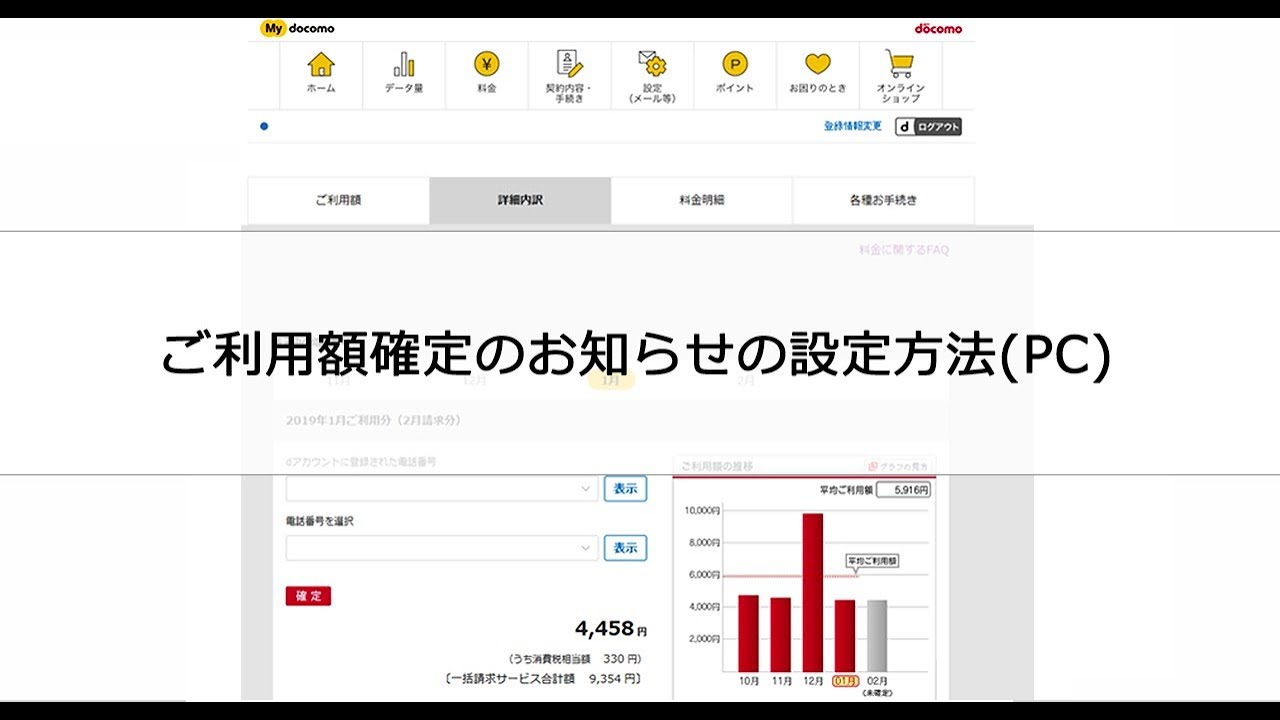Click the 12月 bar in chart
The width and height of the screenshot is (1280, 720).
click(x=813, y=592)
